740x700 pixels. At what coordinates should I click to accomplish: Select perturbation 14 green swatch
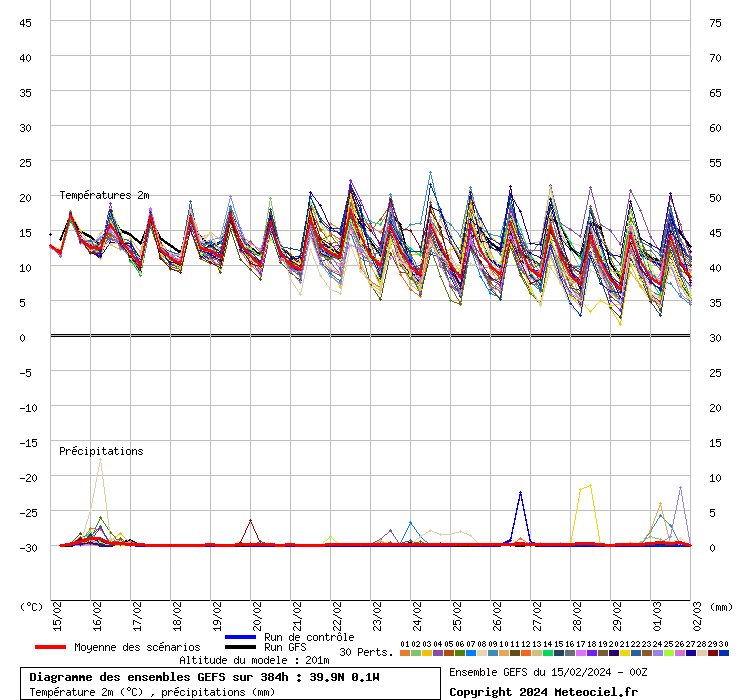pyautogui.click(x=548, y=653)
